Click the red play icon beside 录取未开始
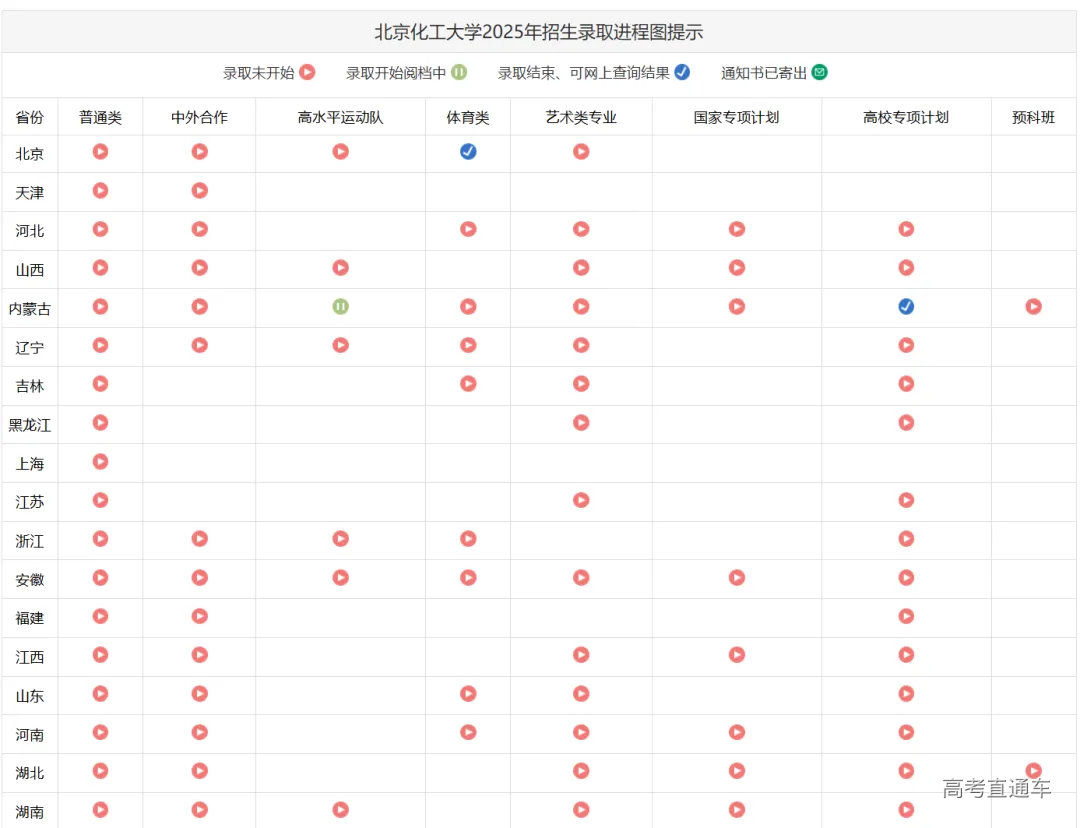This screenshot has height=828, width=1080. click(x=308, y=72)
